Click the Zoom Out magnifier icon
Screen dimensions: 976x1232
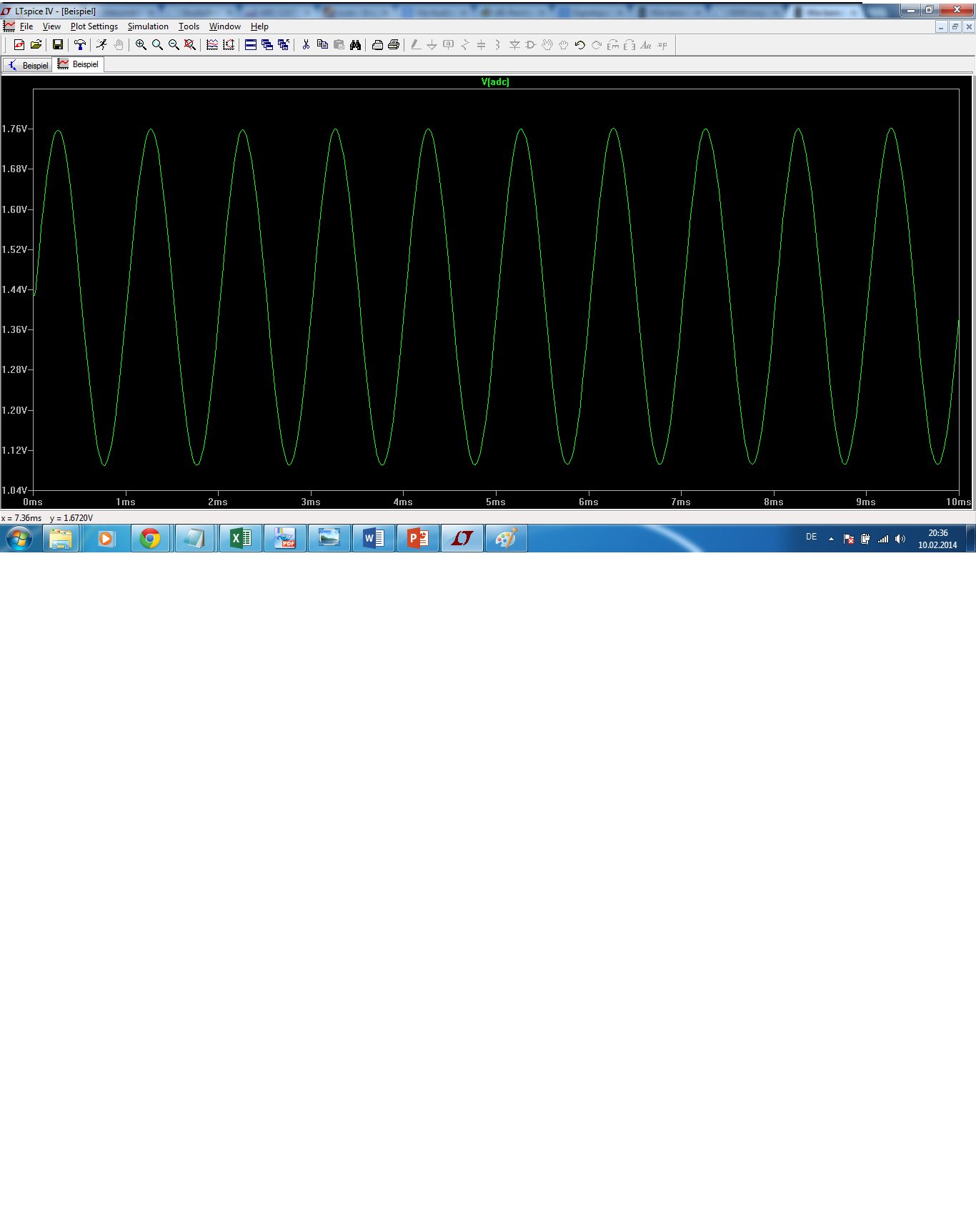(x=174, y=44)
